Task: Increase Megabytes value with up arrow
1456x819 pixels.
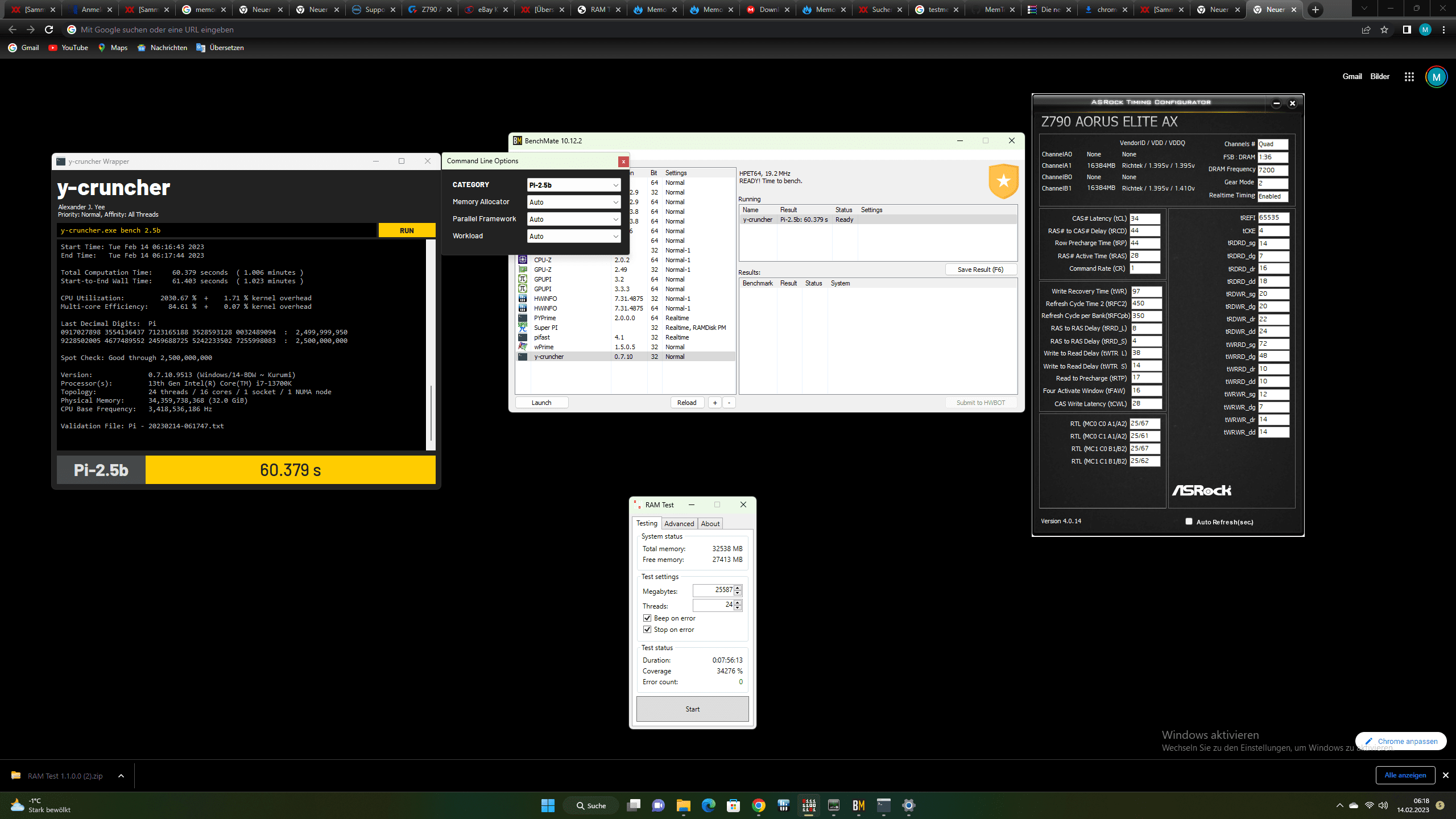Action: [738, 588]
